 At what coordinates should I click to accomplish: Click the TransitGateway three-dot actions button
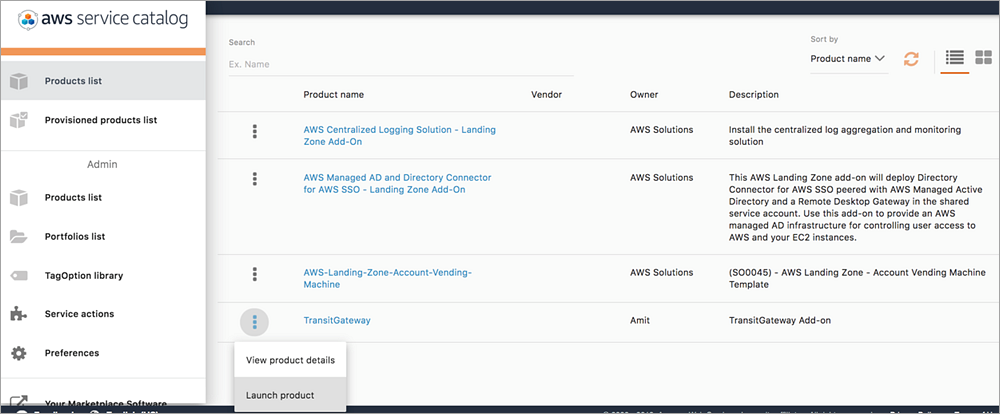tap(254, 322)
